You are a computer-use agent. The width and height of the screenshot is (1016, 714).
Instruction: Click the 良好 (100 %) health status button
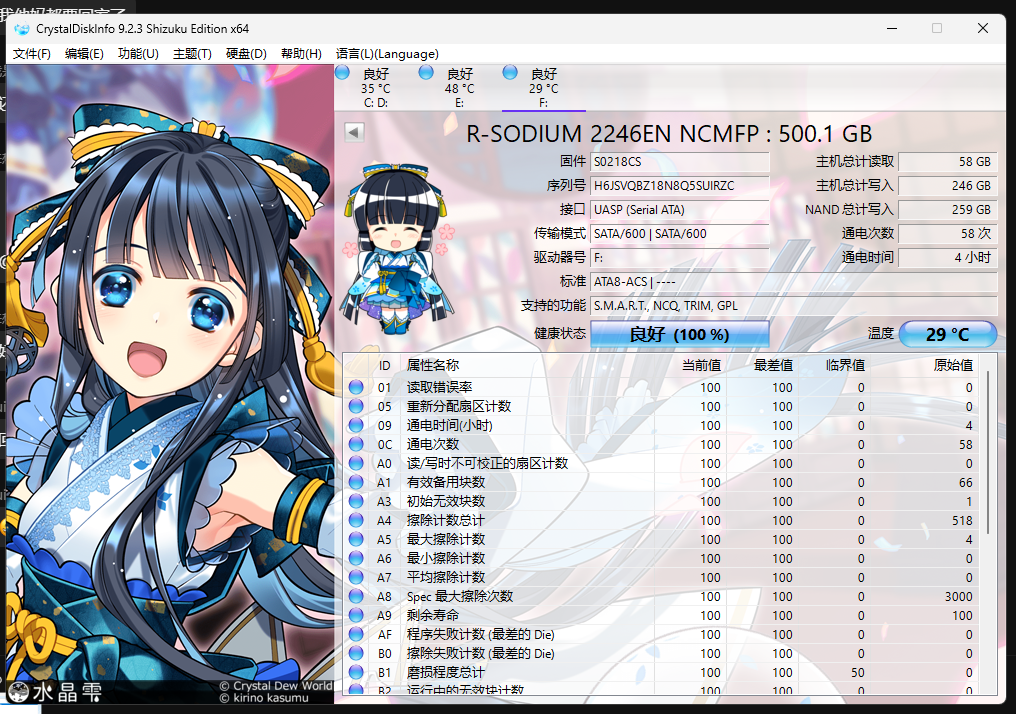click(680, 334)
